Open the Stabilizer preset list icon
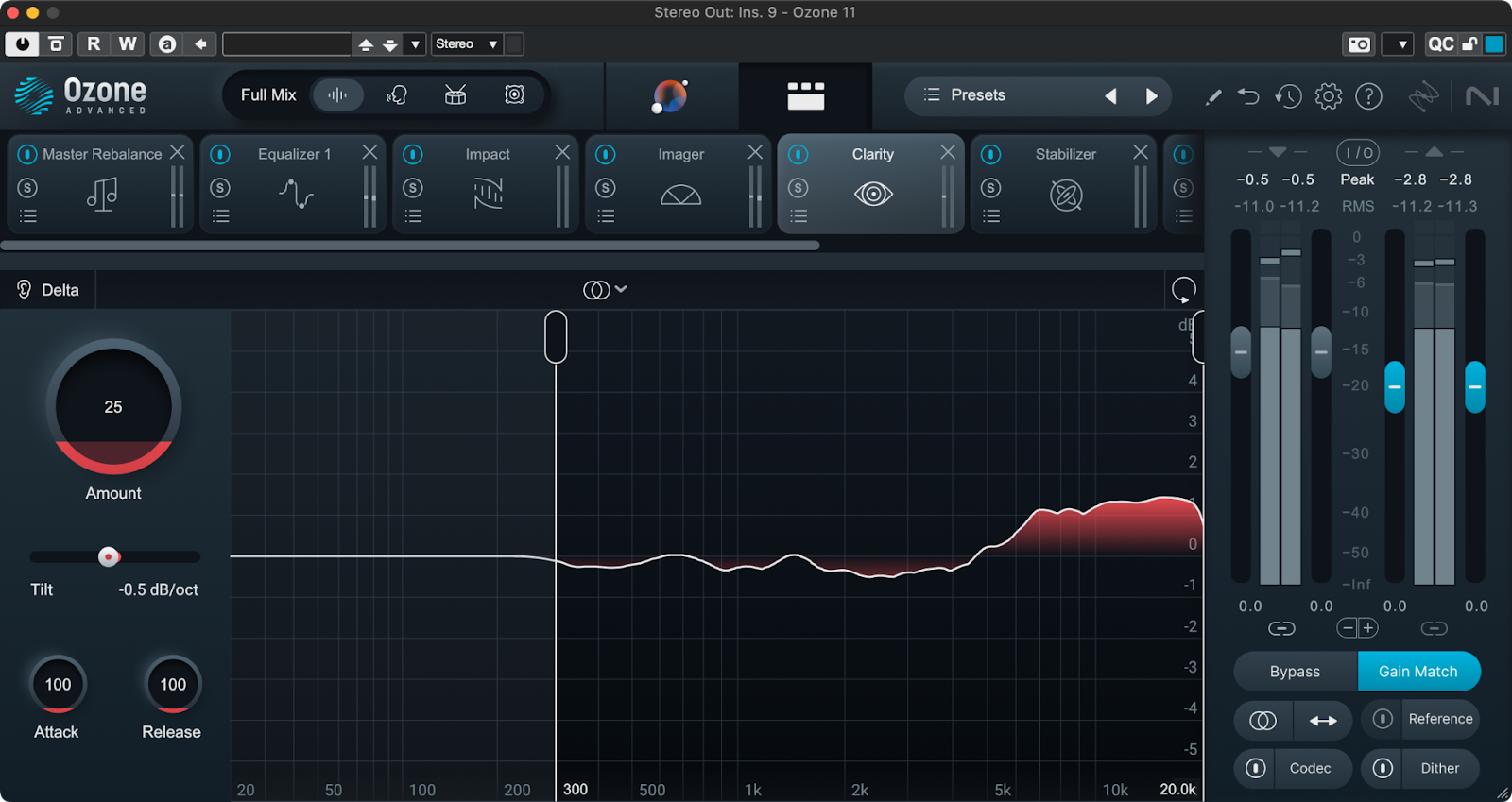 990,216
